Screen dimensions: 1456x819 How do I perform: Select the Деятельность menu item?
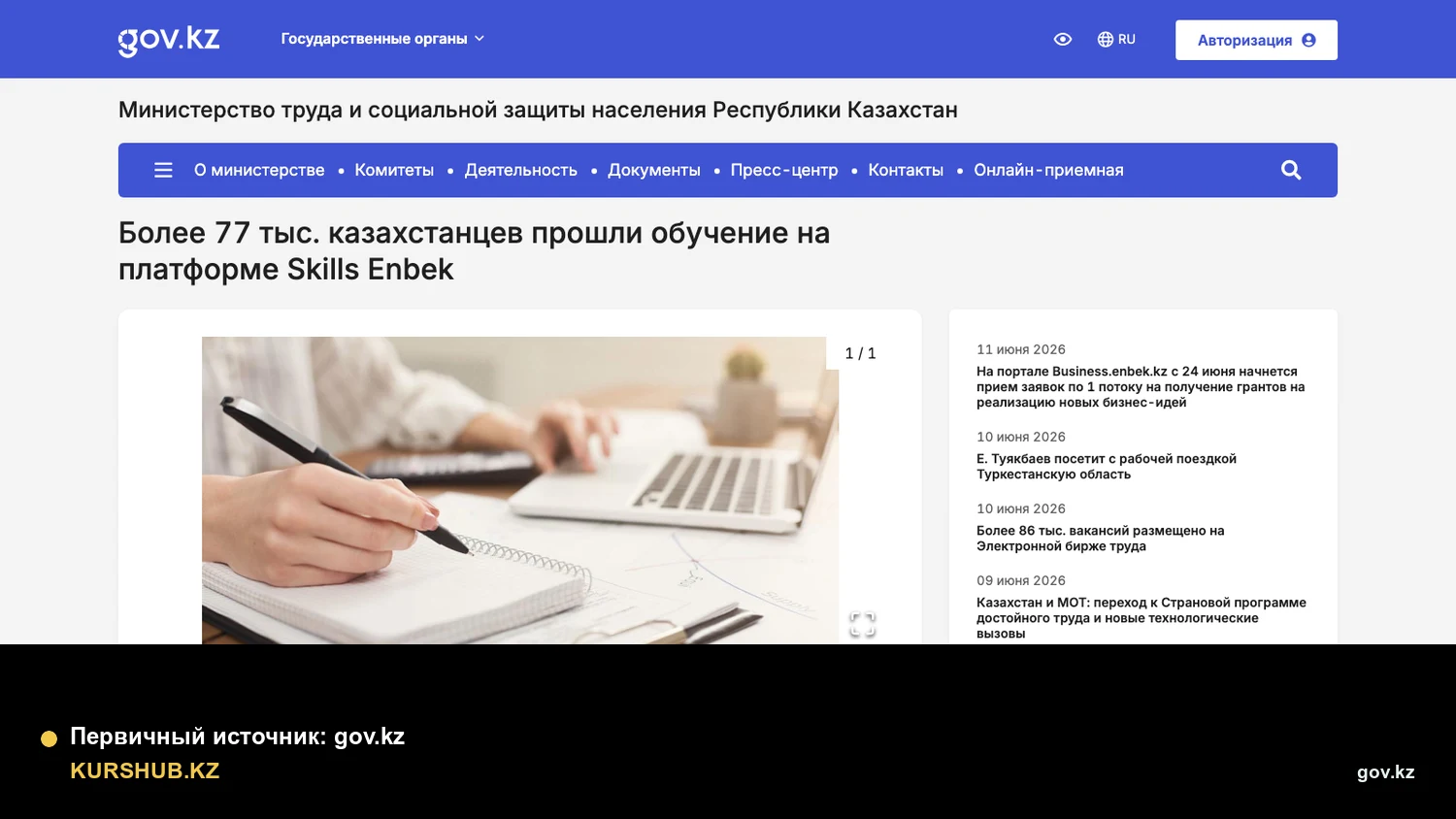click(520, 170)
